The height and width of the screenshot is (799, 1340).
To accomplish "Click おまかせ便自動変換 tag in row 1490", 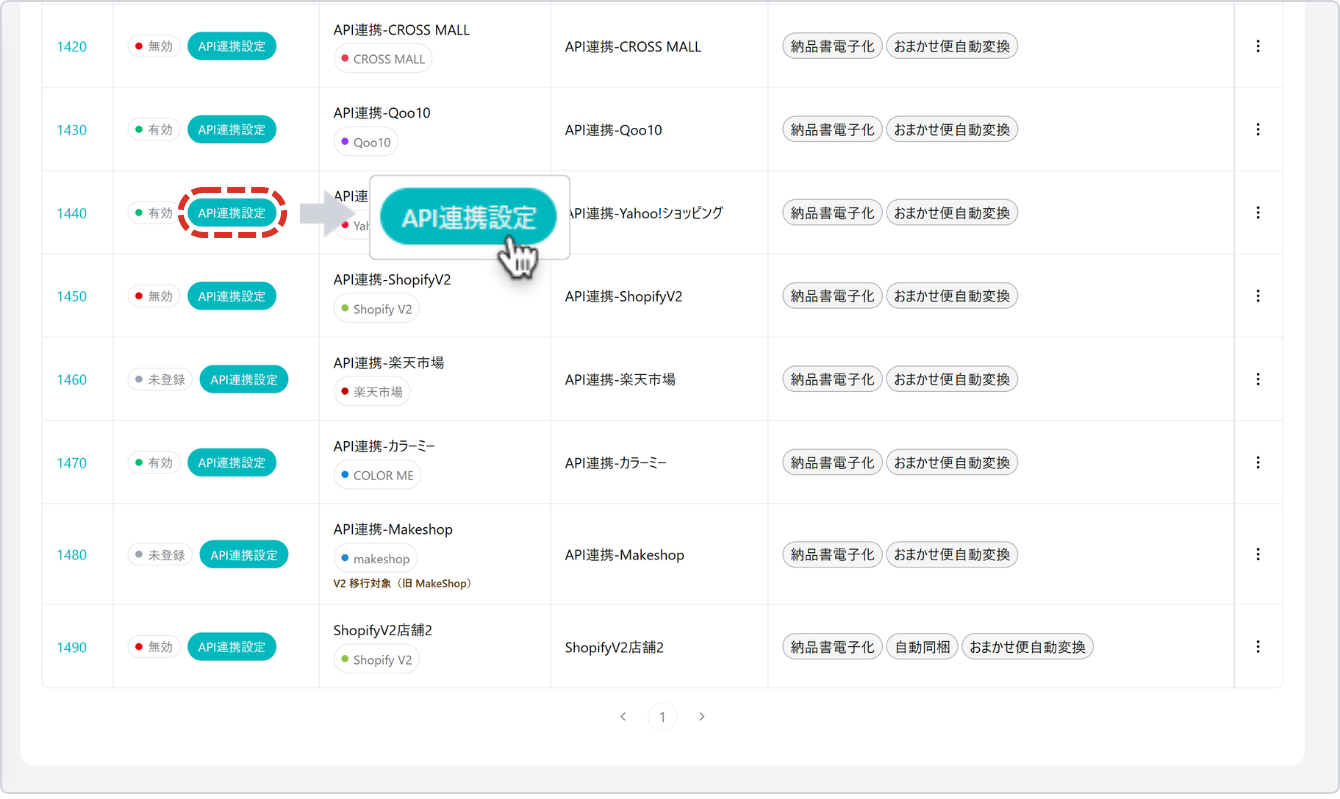I will tap(1028, 647).
